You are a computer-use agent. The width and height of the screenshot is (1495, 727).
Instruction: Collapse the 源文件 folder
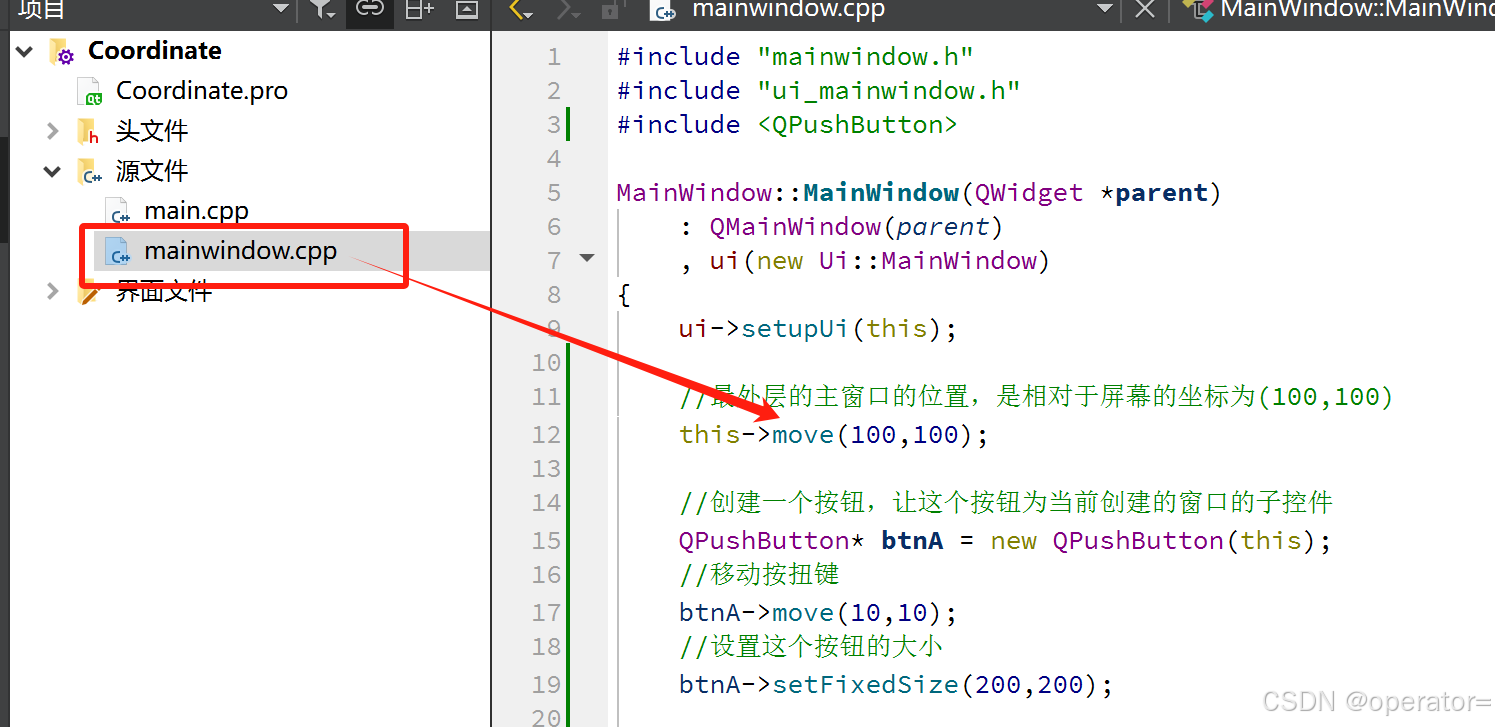[53, 171]
